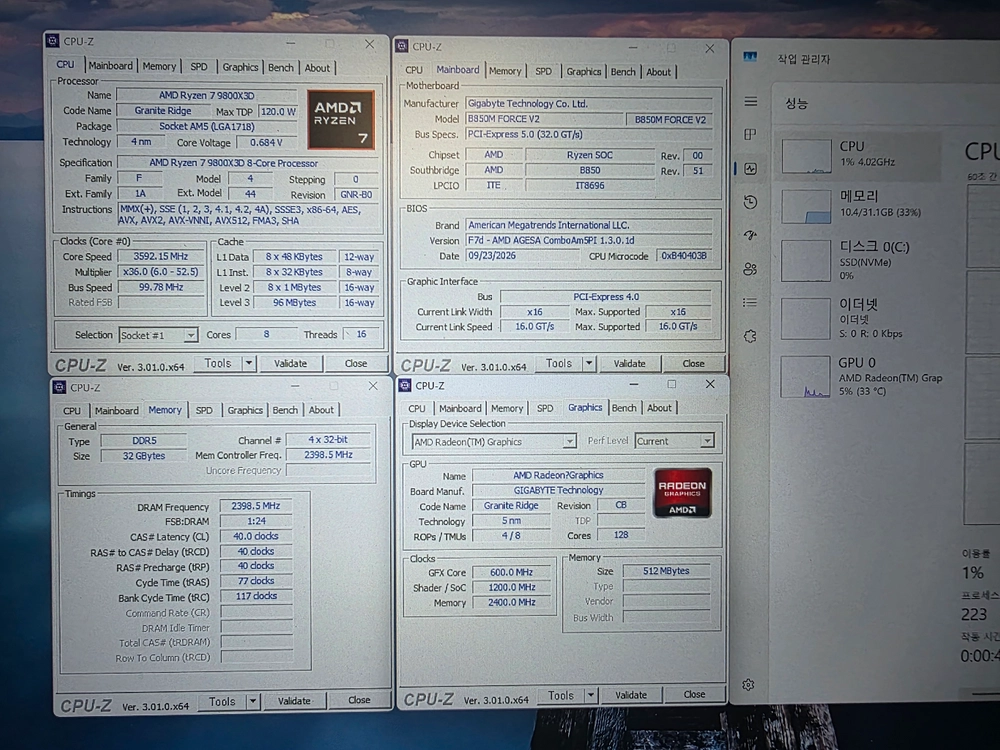
Task: Click Close button in the Memory window
Action: click(x=359, y=700)
